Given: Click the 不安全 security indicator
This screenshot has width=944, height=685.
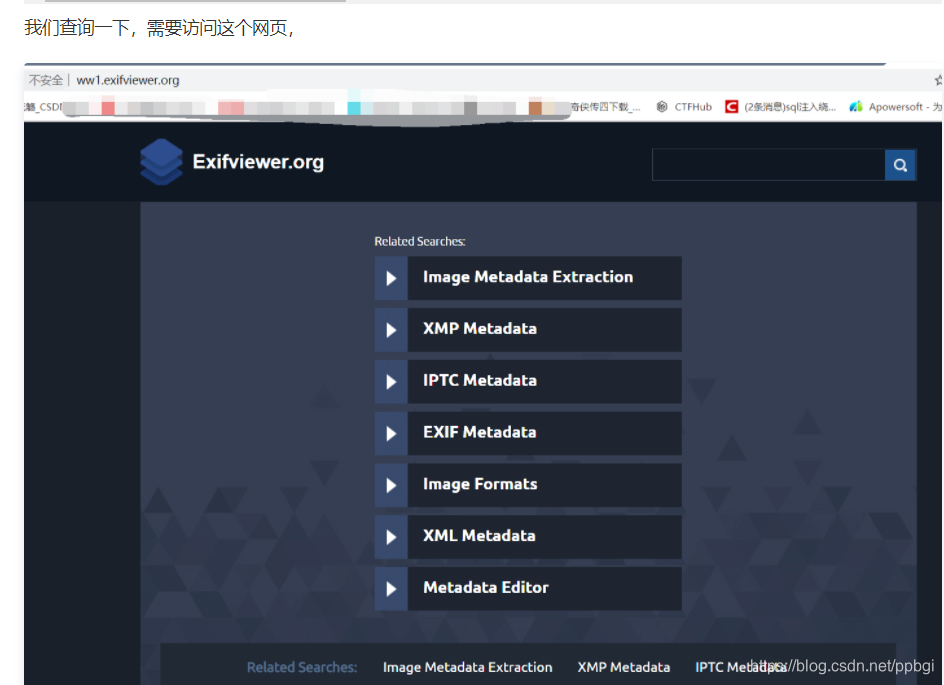Looking at the screenshot, I should (x=46, y=80).
